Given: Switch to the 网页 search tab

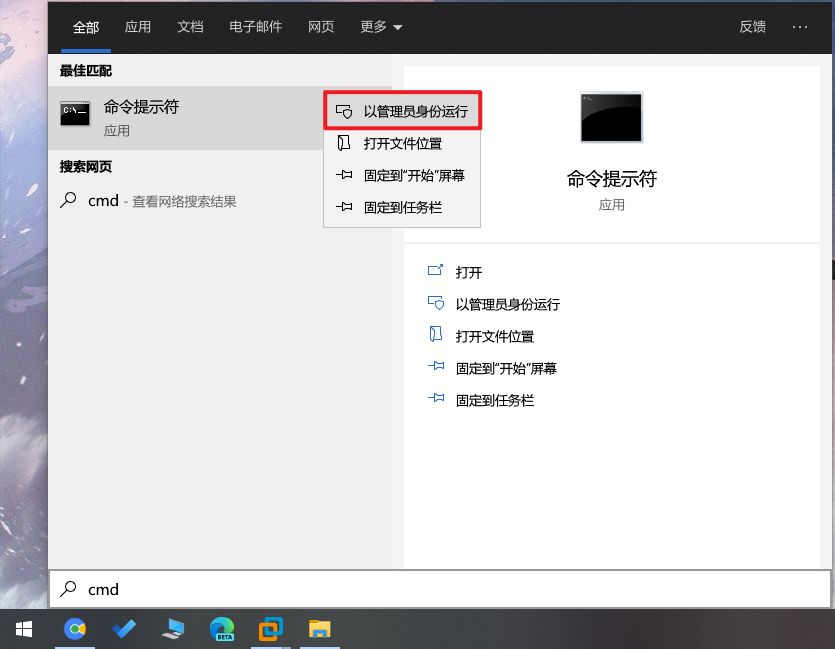Looking at the screenshot, I should (321, 27).
